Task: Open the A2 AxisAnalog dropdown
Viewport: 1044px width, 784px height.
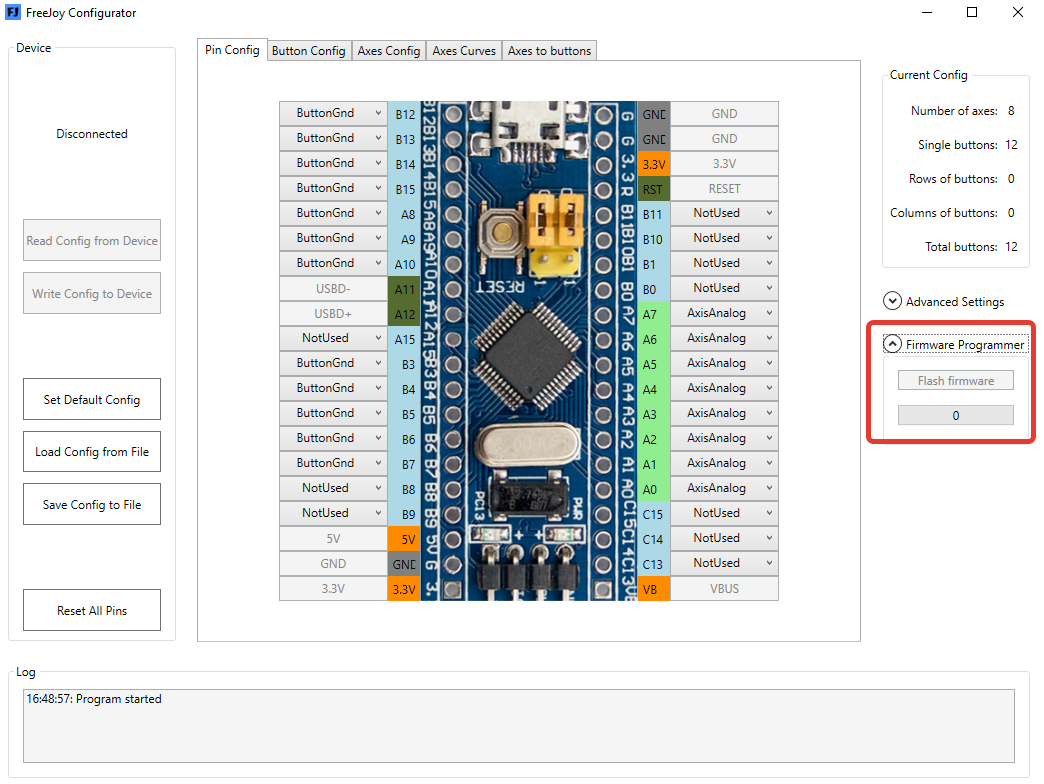Action: click(724, 438)
